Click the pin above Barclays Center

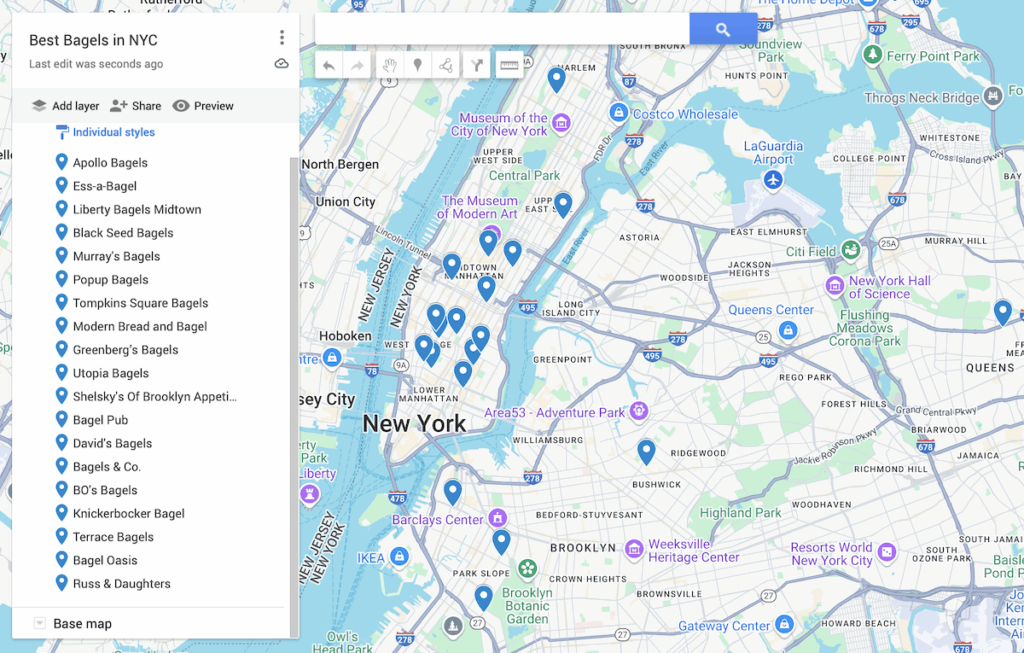pos(453,492)
